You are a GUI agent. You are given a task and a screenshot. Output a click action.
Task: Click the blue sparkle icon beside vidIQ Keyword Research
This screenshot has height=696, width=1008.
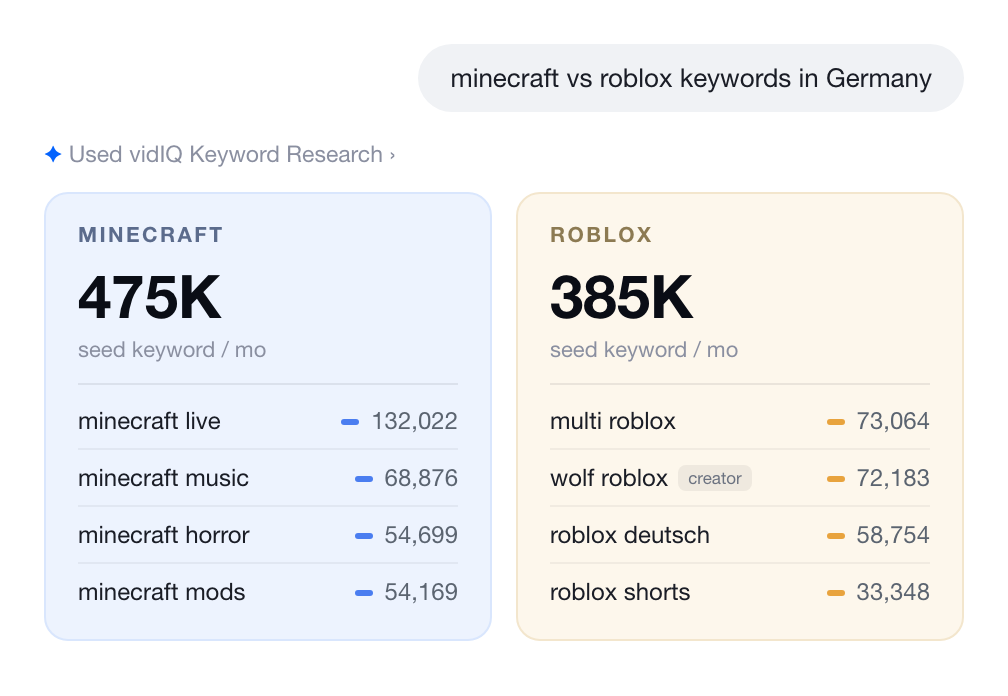pyautogui.click(x=53, y=154)
